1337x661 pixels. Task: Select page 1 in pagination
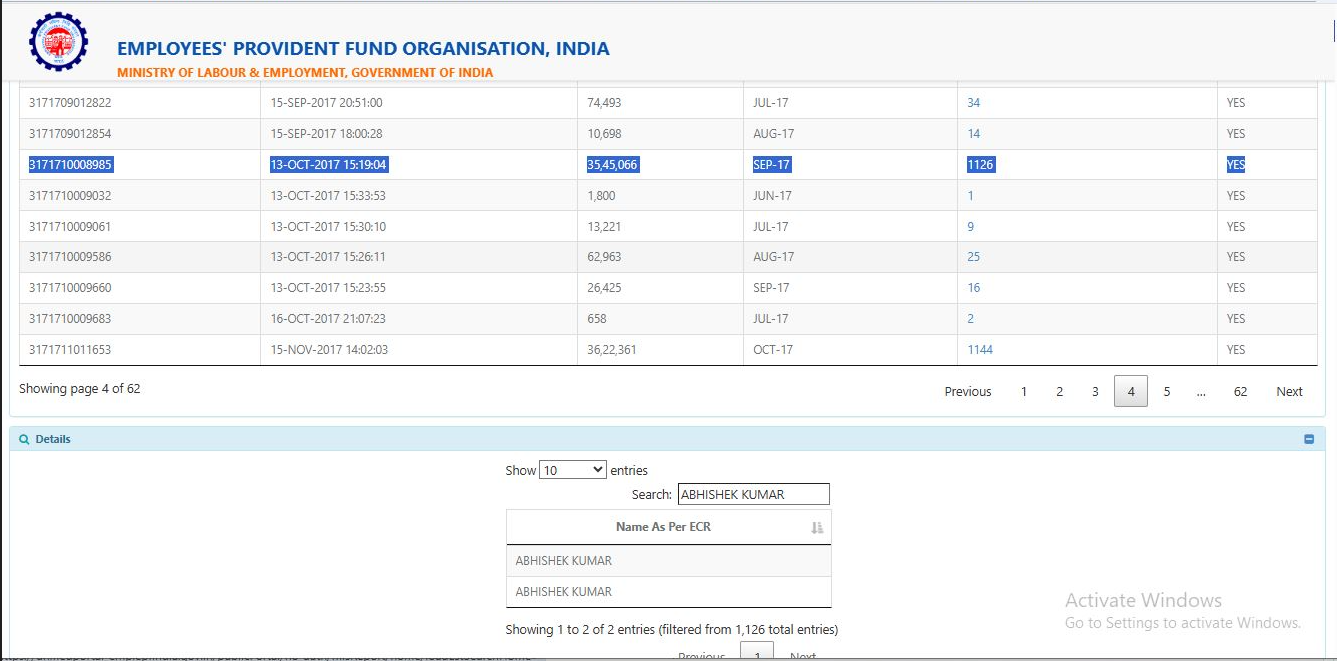coord(1023,391)
